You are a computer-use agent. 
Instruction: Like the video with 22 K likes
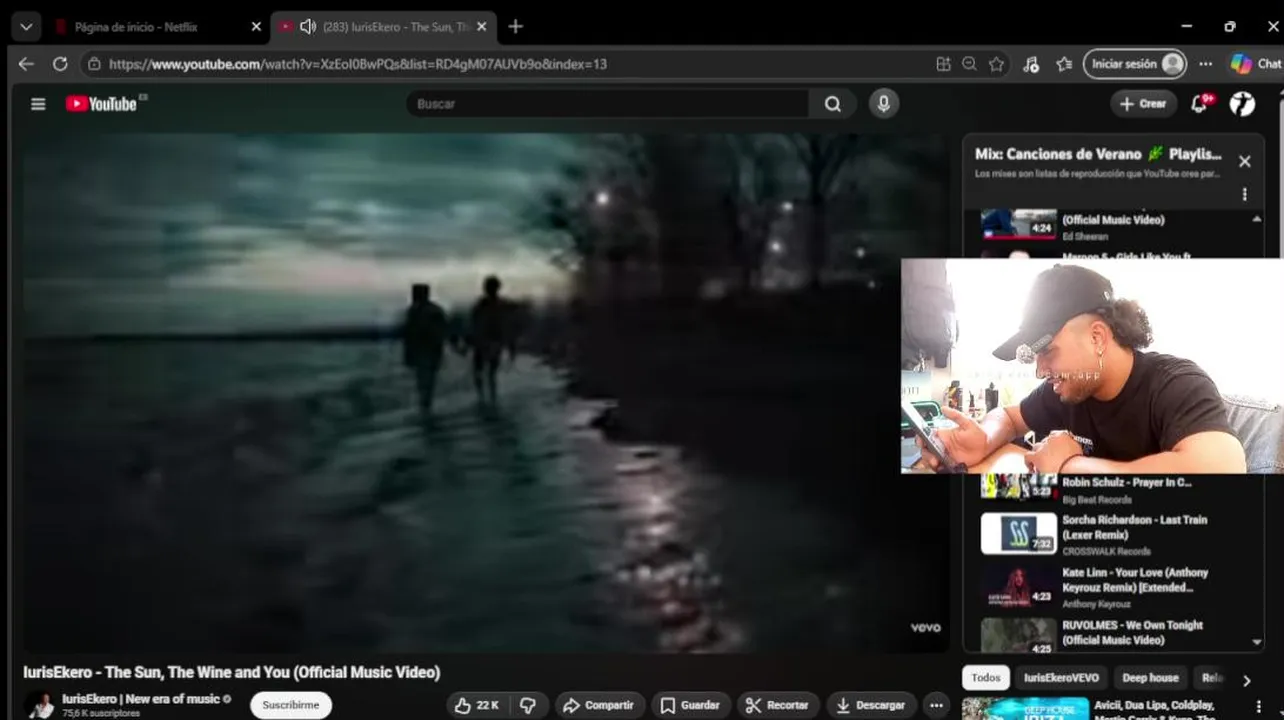point(476,705)
